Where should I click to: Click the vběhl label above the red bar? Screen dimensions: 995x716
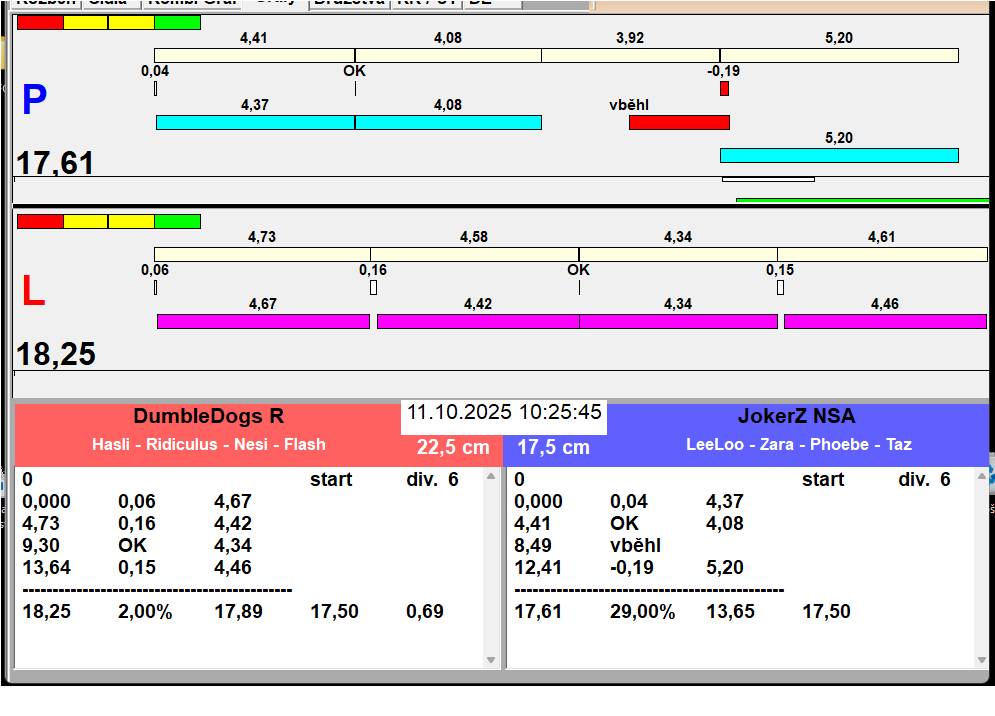[x=629, y=105]
